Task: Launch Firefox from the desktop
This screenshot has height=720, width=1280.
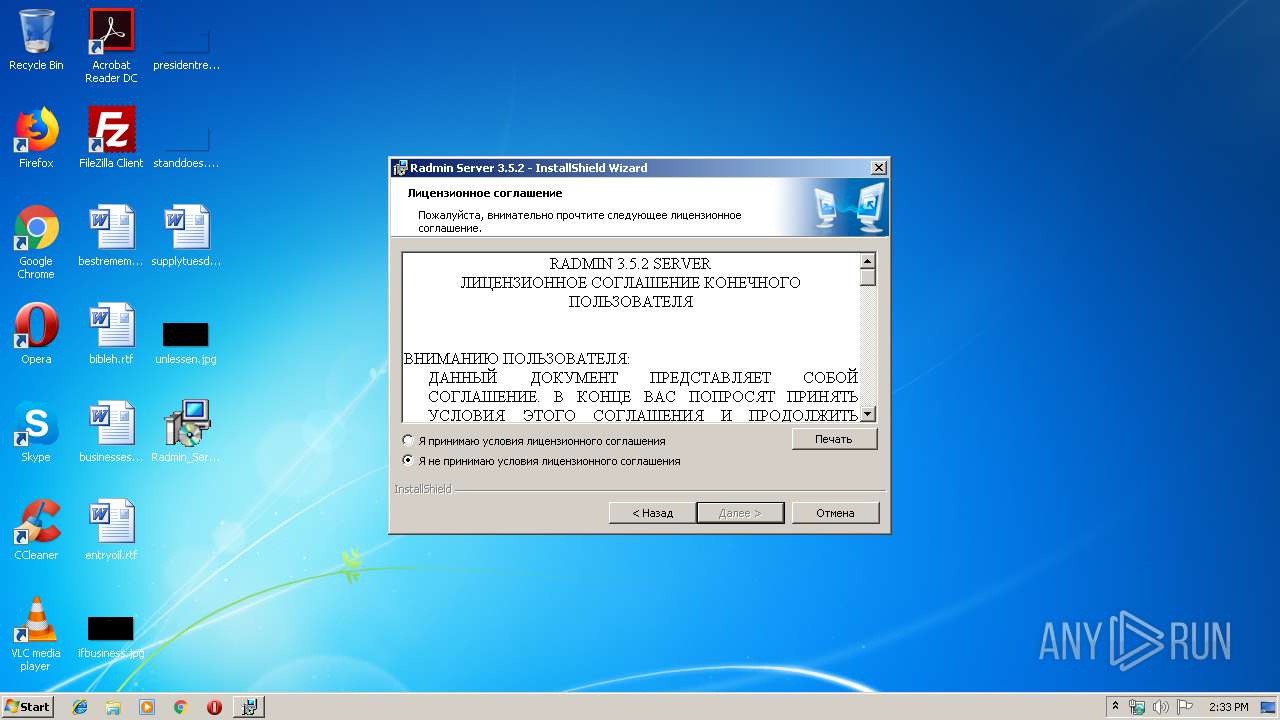Action: coord(36,138)
